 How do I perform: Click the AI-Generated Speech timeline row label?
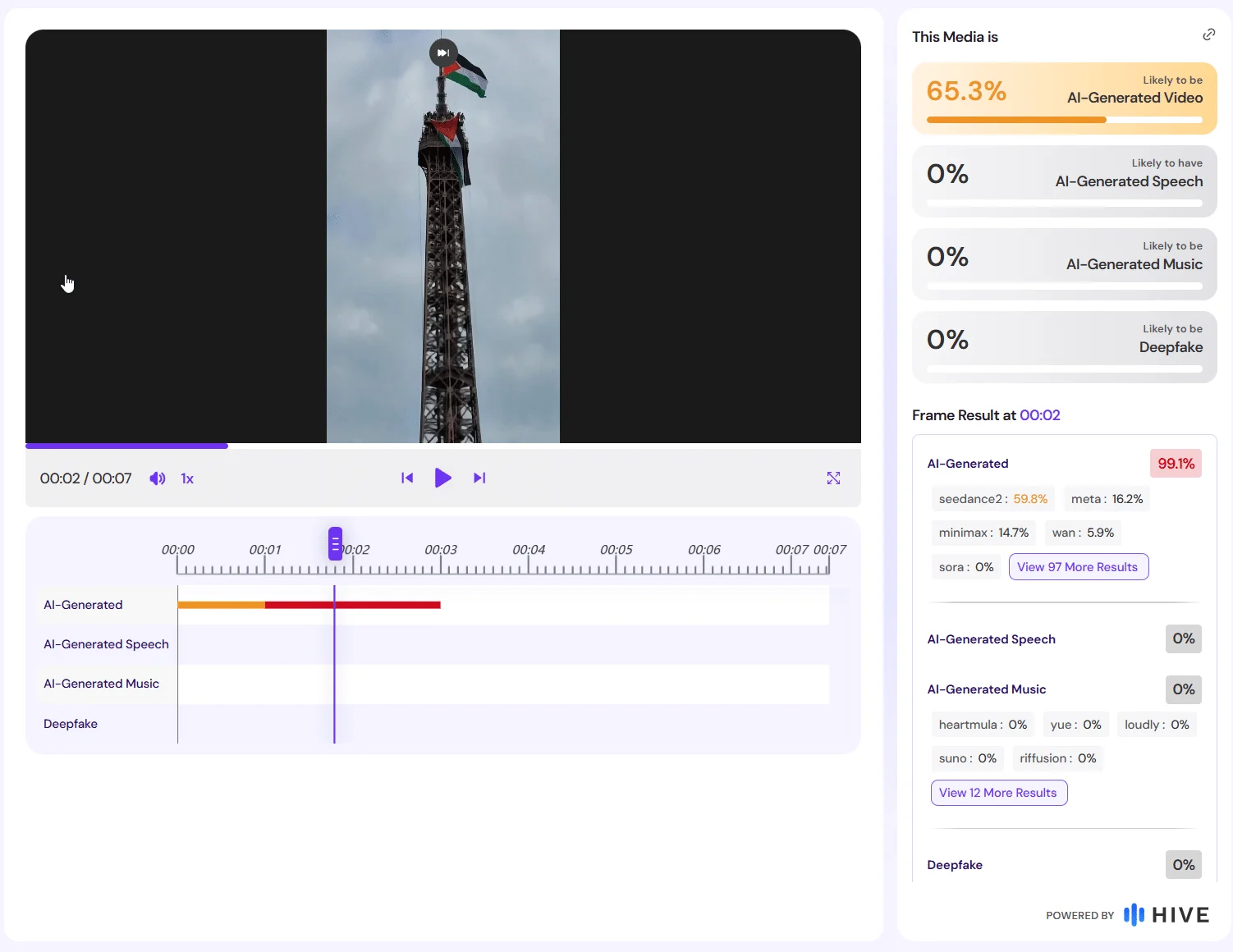tap(106, 644)
